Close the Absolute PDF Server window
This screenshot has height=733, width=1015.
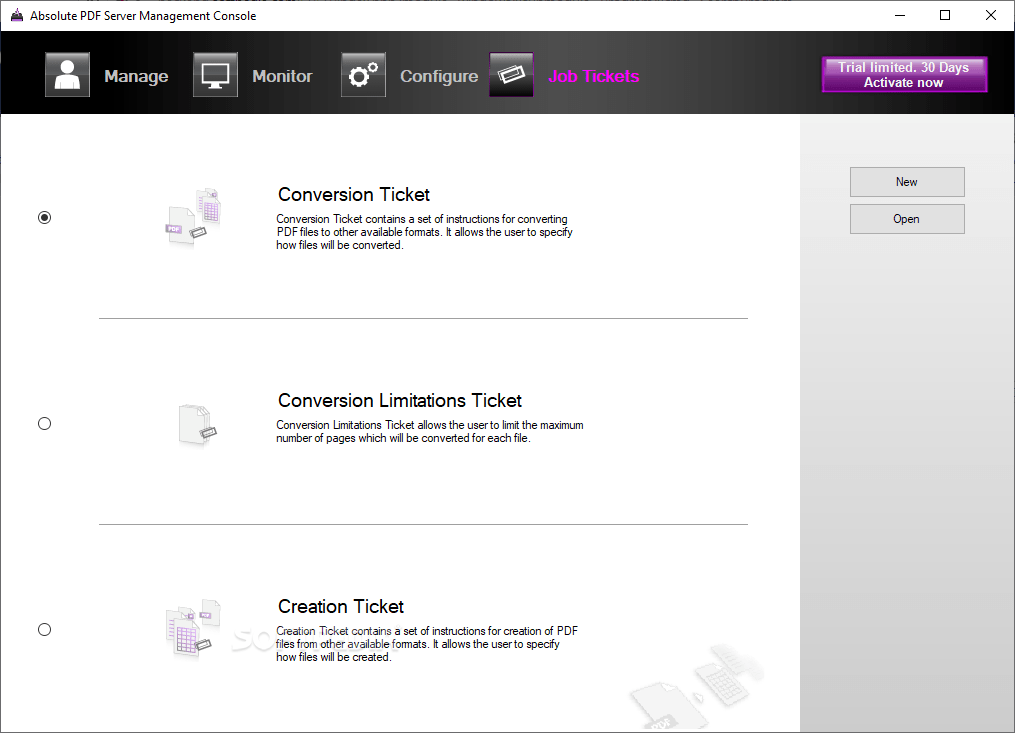[991, 16]
